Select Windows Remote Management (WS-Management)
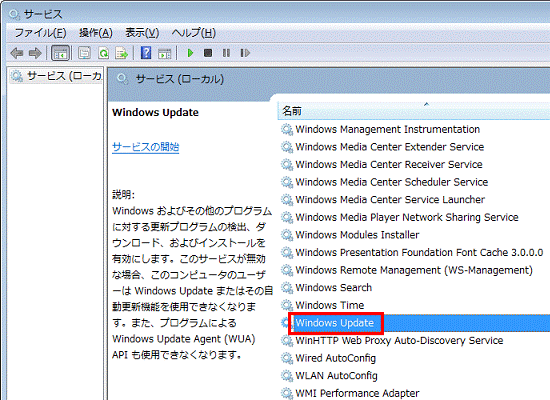This screenshot has width=550, height=400. (415, 270)
